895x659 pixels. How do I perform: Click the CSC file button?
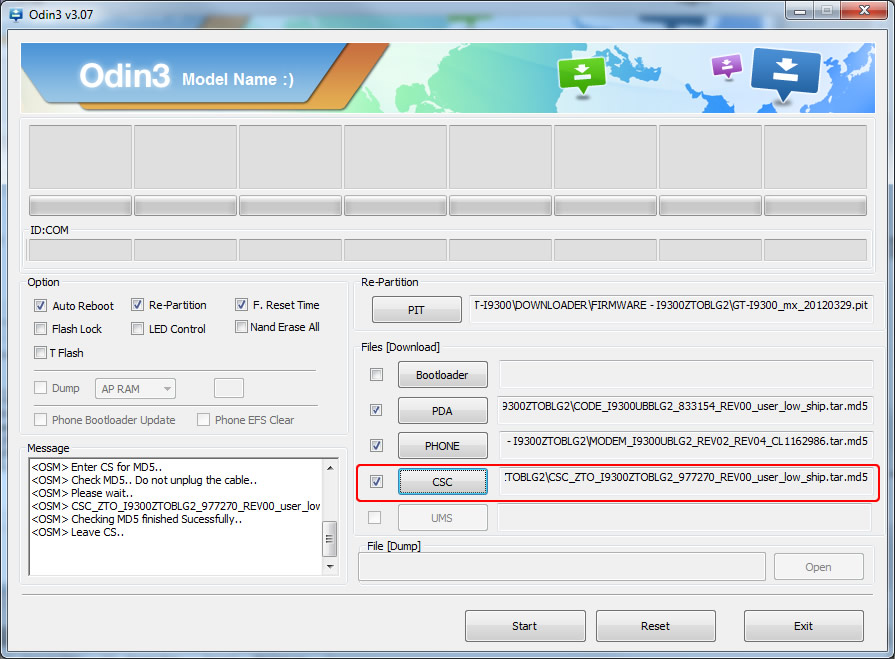(x=442, y=482)
